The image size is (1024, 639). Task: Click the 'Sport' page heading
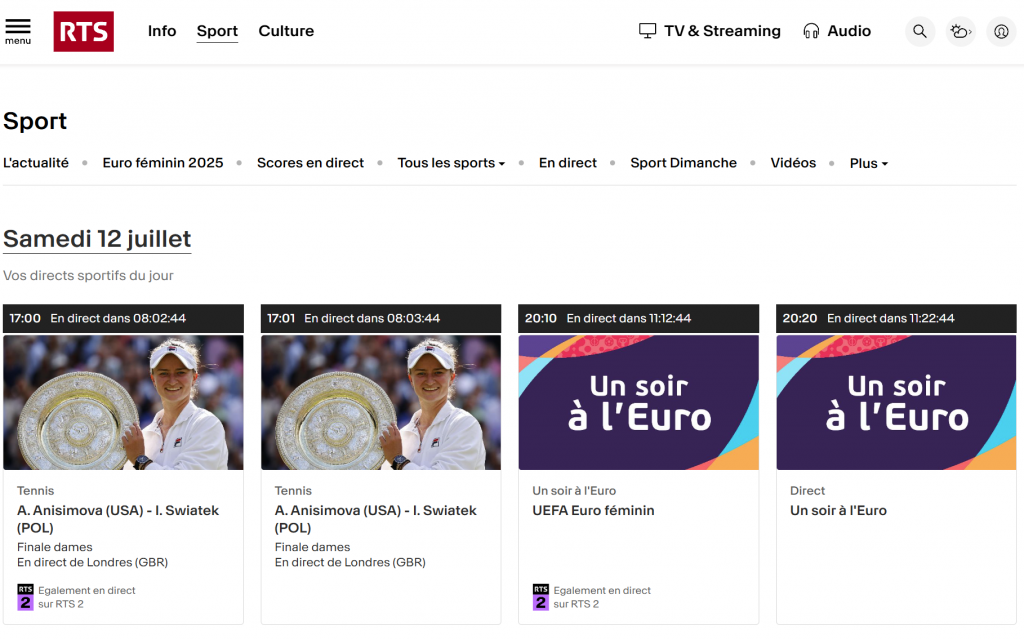tap(35, 122)
